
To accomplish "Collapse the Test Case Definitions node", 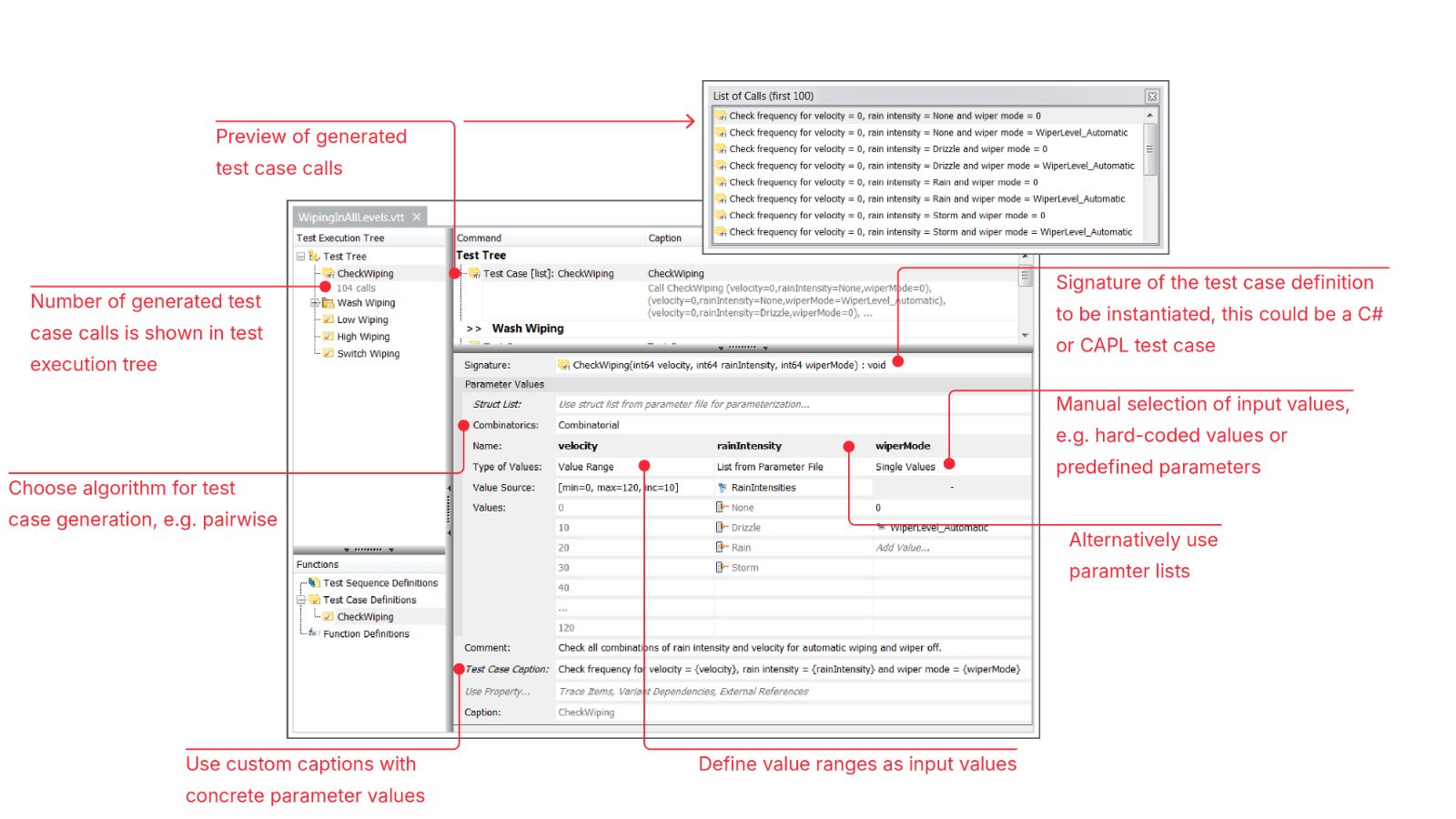I will point(301,600).
